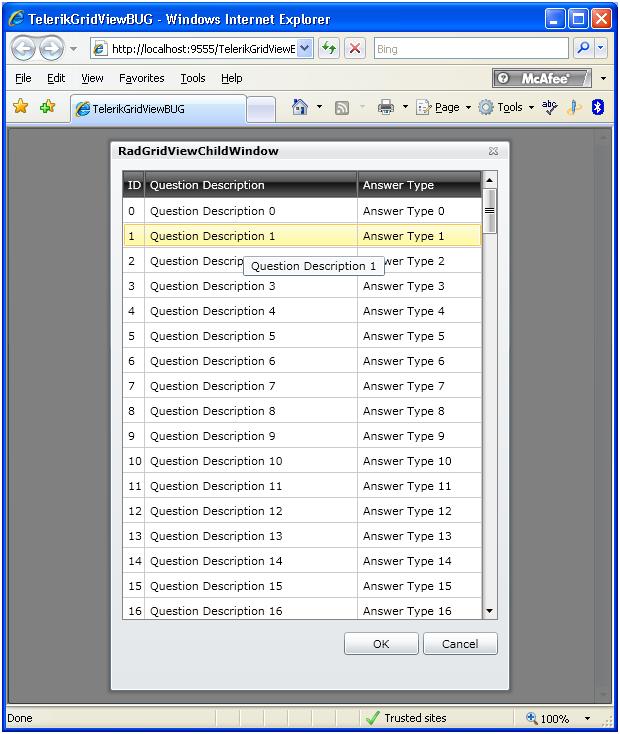Open the View menu
Viewport: 620px width, 734px height.
[x=92, y=78]
